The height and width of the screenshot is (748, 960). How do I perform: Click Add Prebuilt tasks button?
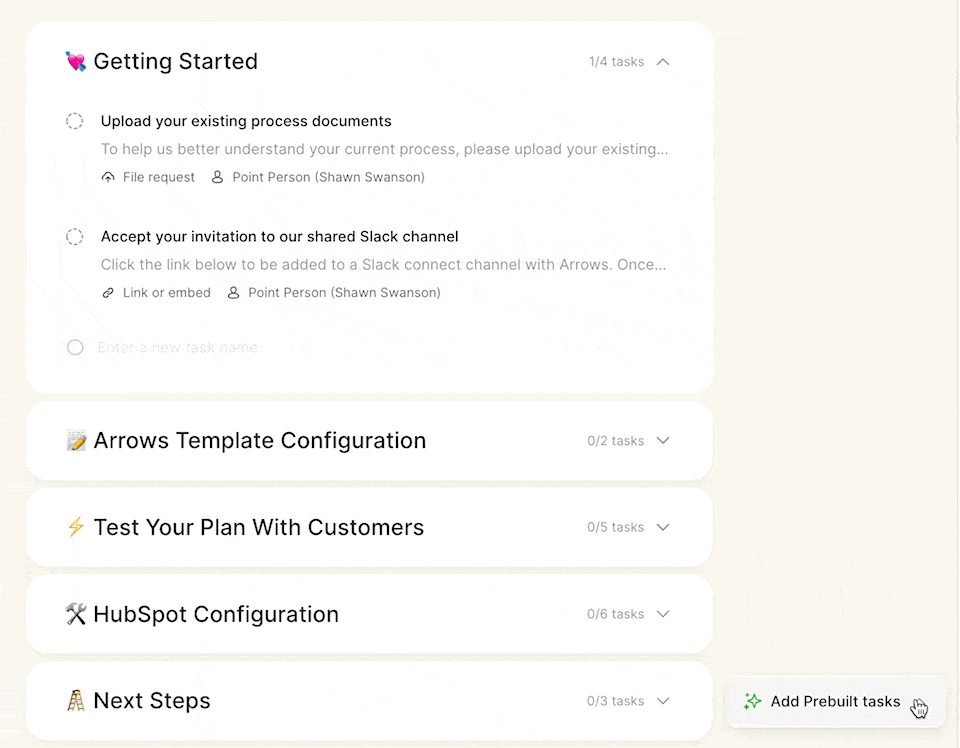click(x=836, y=701)
